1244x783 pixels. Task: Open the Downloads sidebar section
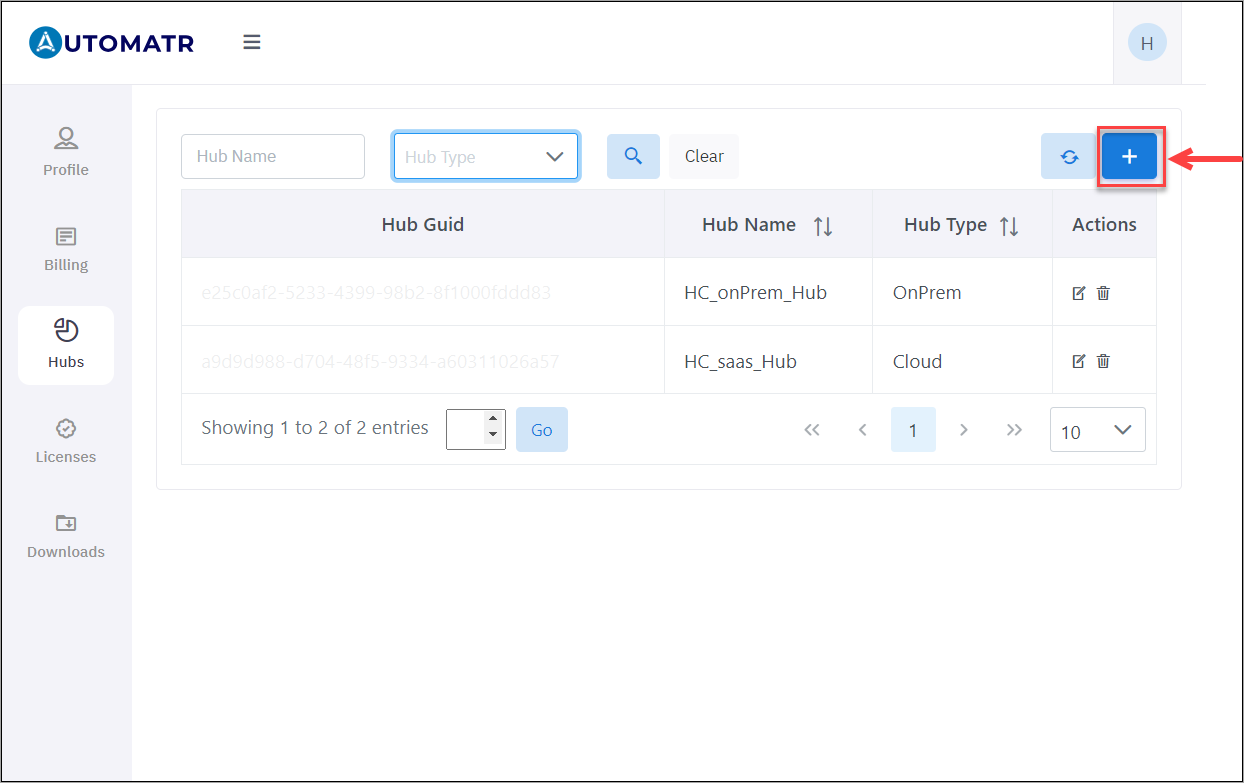click(66, 537)
